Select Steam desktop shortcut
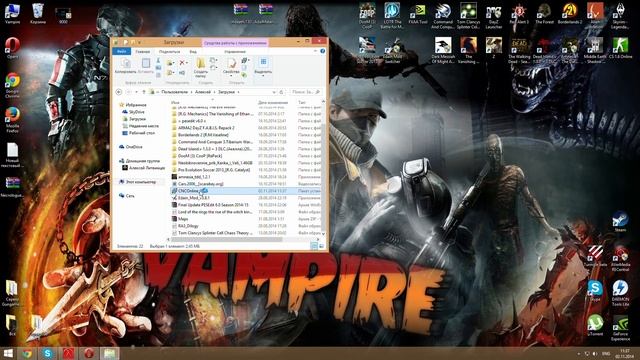This screenshot has width=640, height=360. point(620,222)
